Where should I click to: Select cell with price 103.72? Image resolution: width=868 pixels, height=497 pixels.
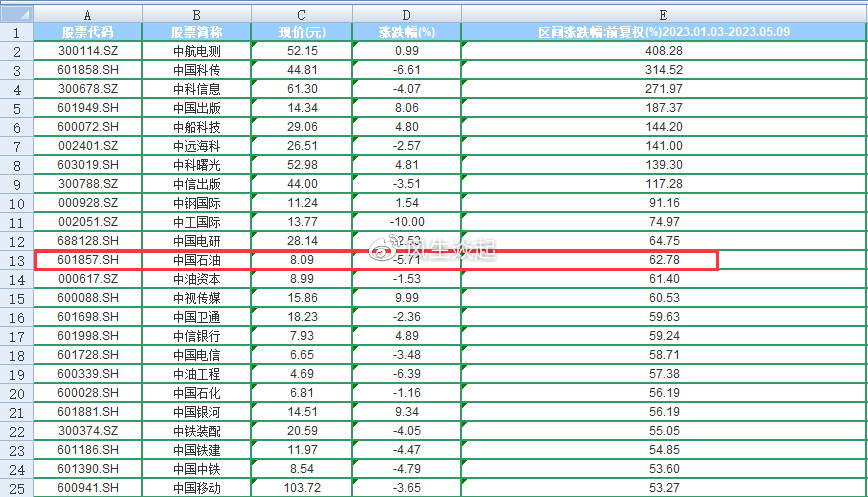point(302,488)
